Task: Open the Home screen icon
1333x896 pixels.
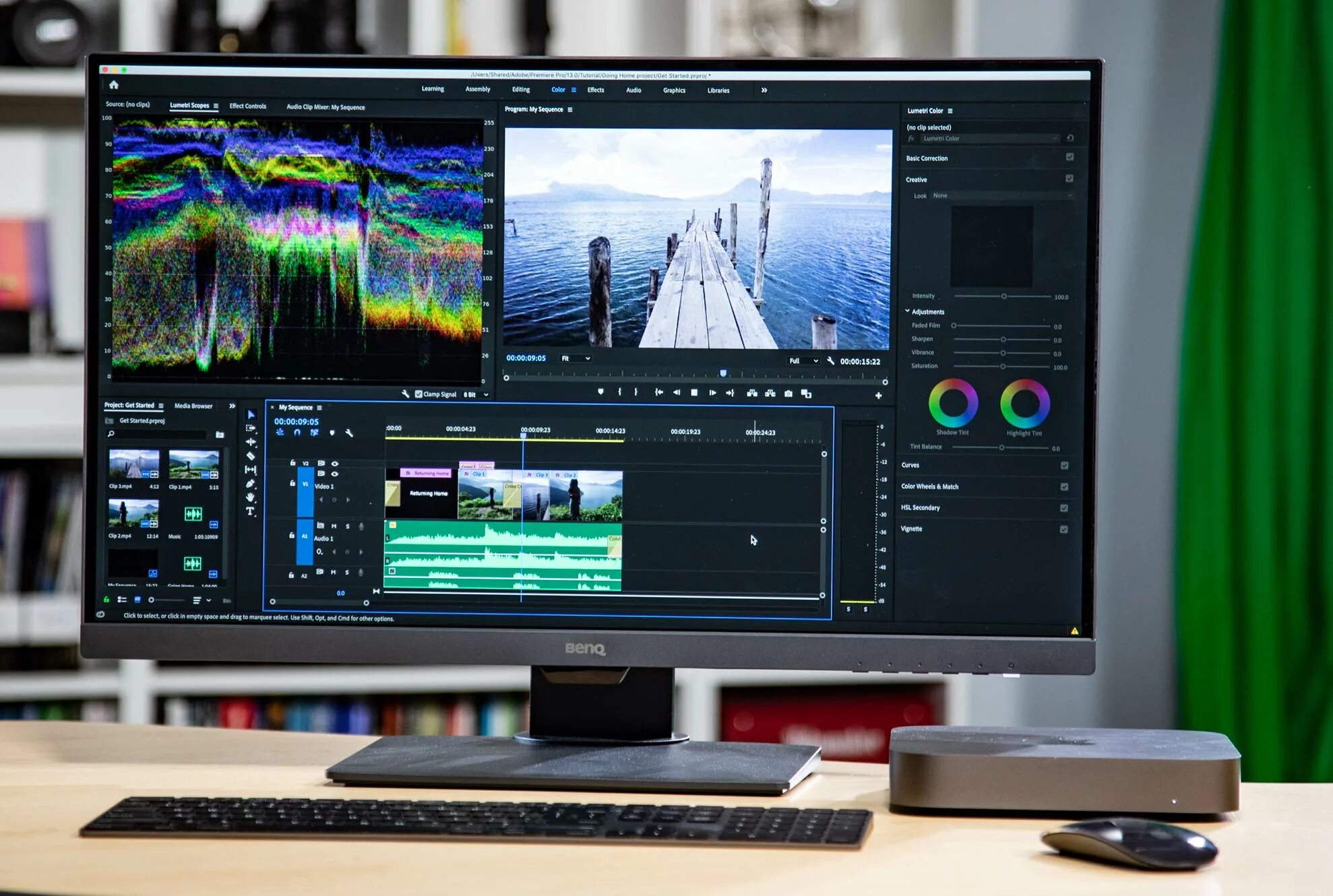Action: (114, 85)
